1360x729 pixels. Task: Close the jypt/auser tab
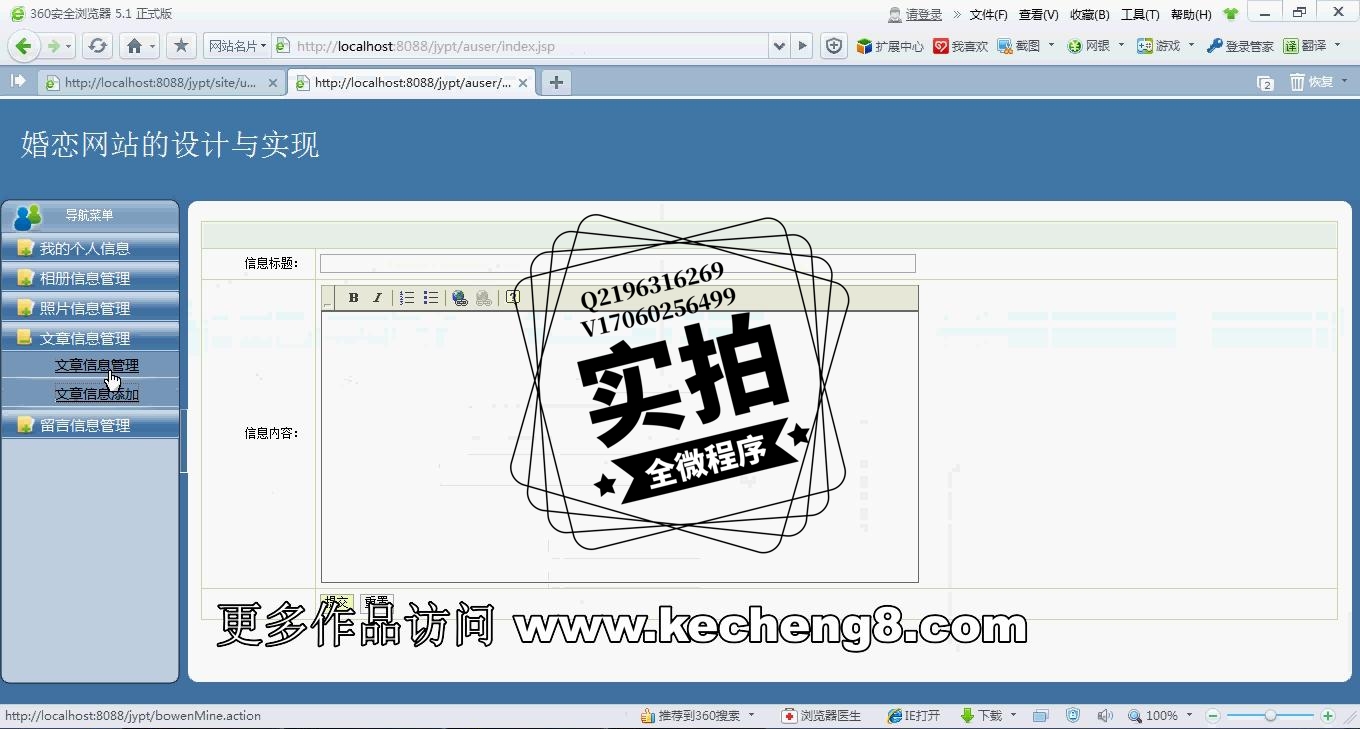522,83
